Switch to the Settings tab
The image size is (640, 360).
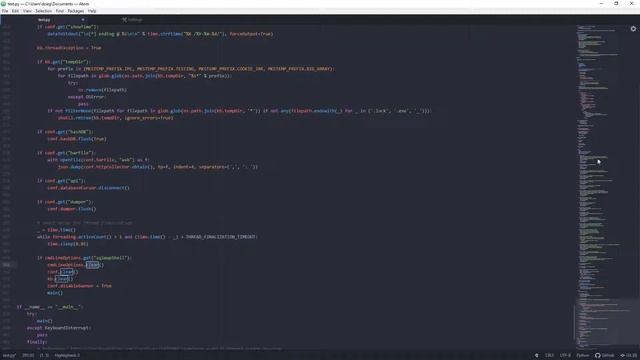132,20
